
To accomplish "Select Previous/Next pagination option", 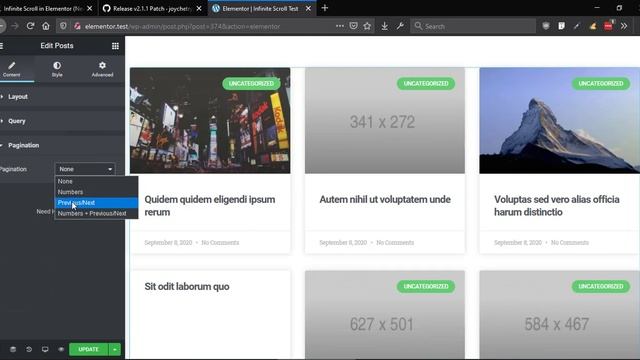I will coord(96,202).
